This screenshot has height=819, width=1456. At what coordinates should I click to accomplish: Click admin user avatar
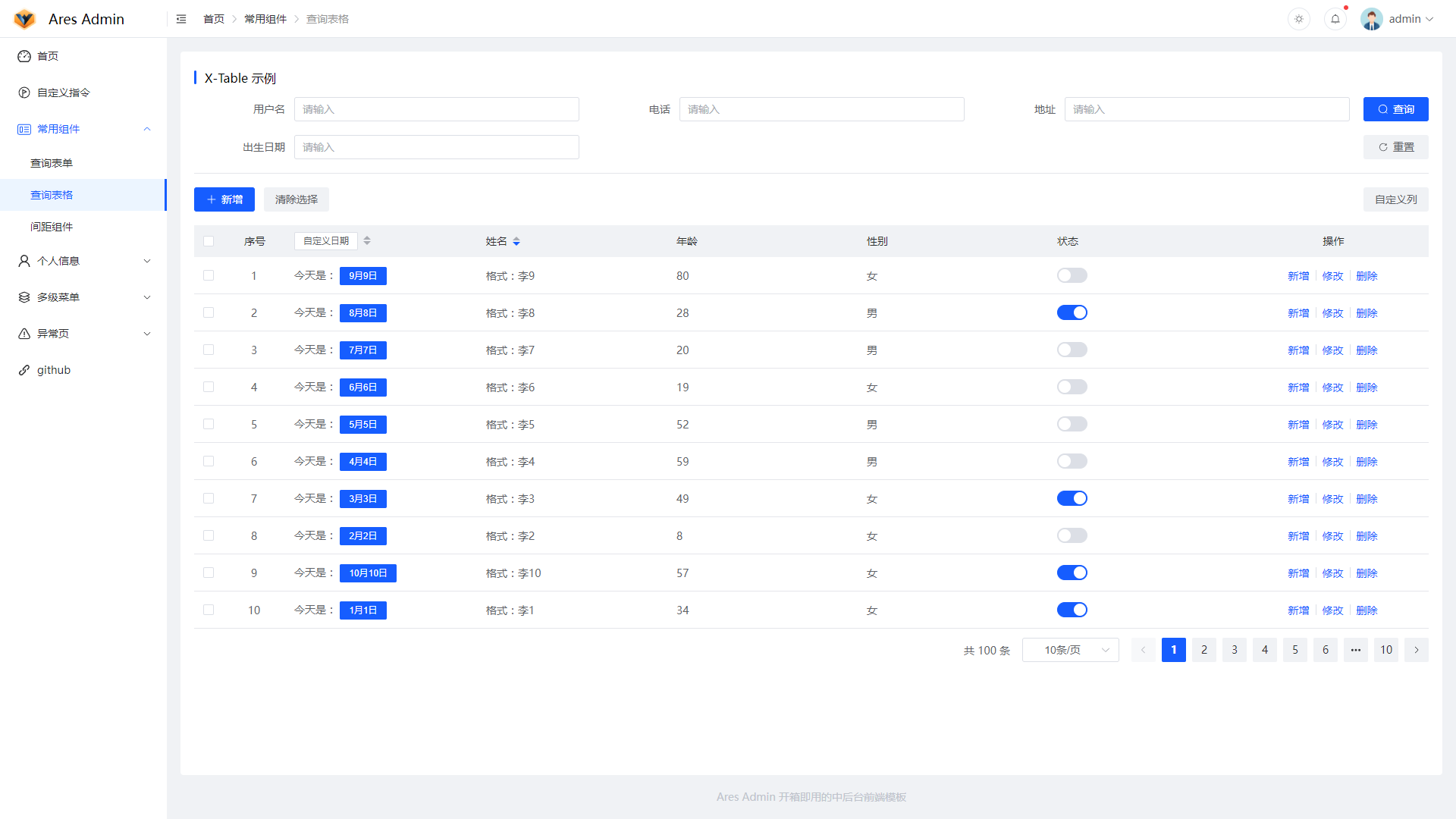[x=1371, y=19]
